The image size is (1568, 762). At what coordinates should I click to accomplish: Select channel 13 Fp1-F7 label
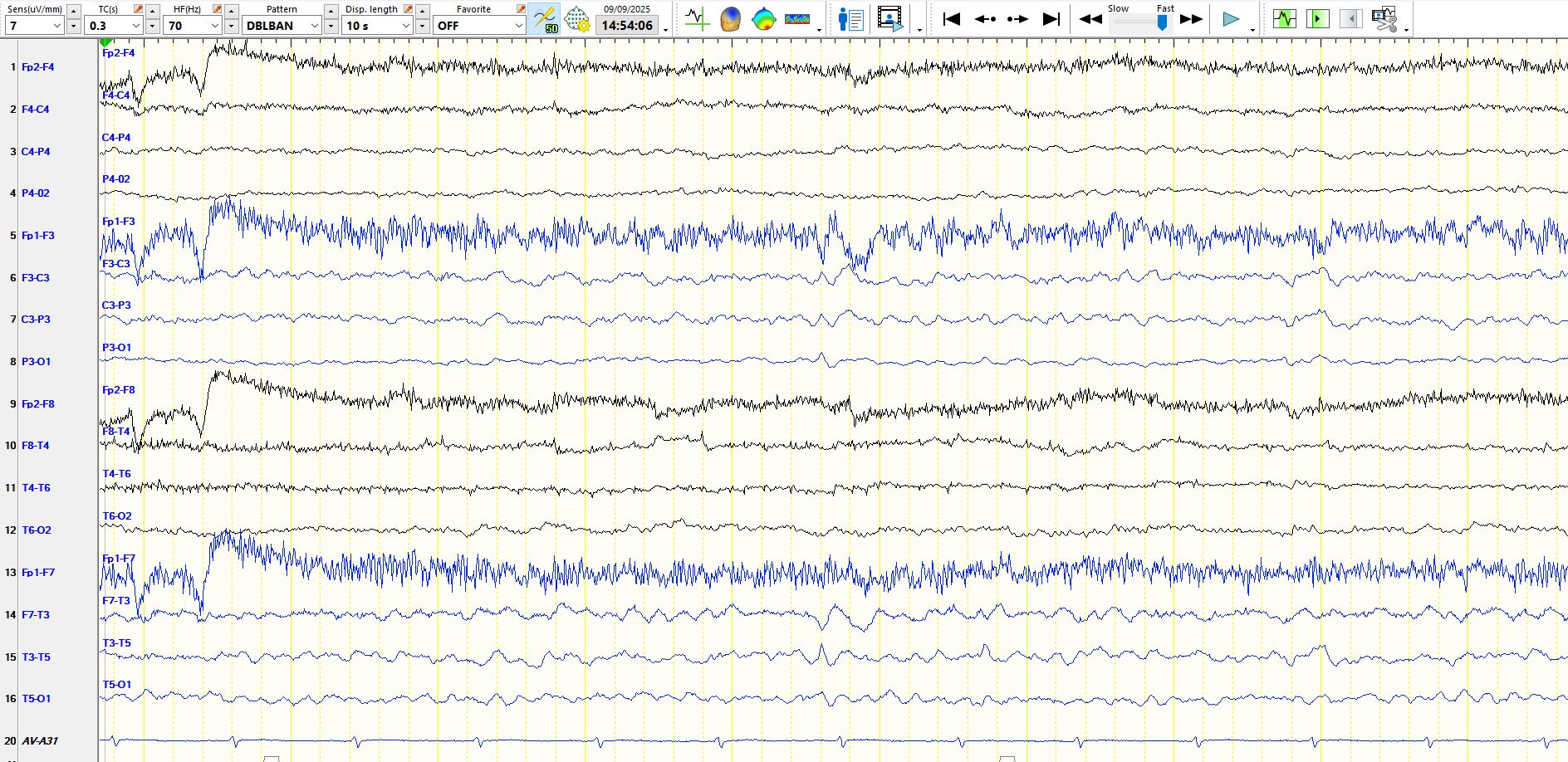coord(38,573)
